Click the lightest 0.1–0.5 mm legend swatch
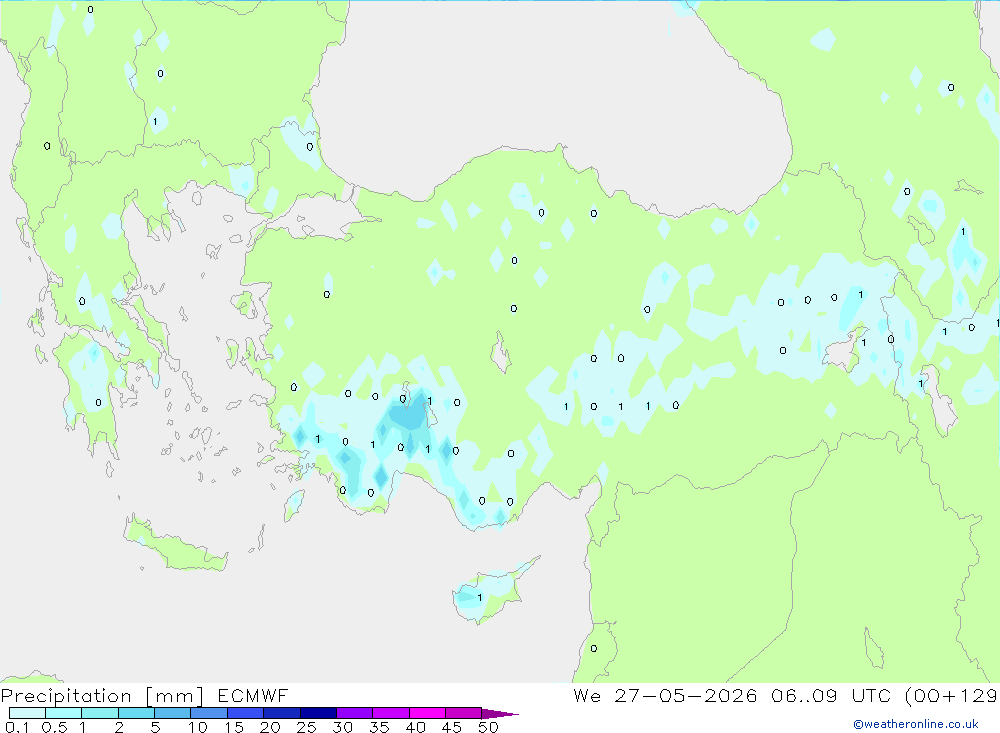This screenshot has width=1000, height=733. click(27, 713)
